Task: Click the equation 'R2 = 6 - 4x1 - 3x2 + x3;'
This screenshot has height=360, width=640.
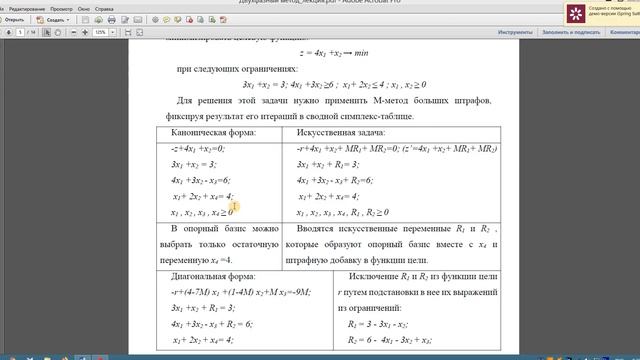Action: pyautogui.click(x=390, y=340)
